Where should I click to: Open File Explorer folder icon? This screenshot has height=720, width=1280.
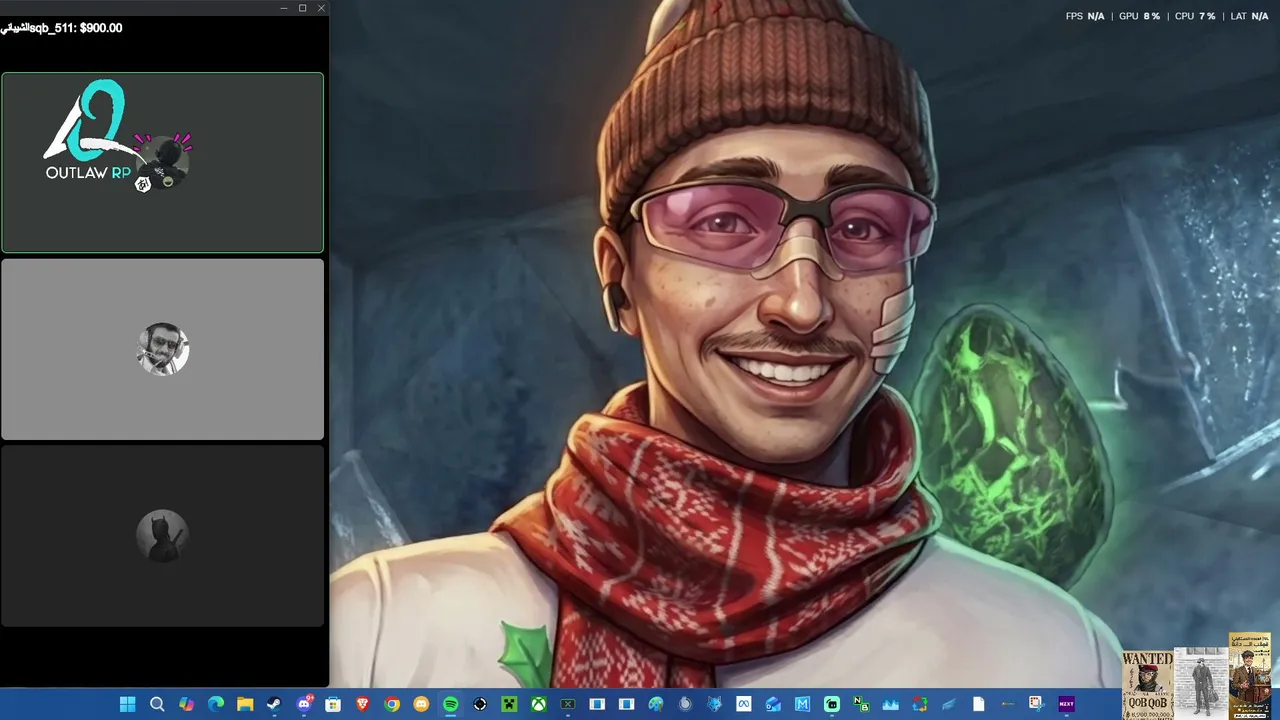(x=245, y=704)
